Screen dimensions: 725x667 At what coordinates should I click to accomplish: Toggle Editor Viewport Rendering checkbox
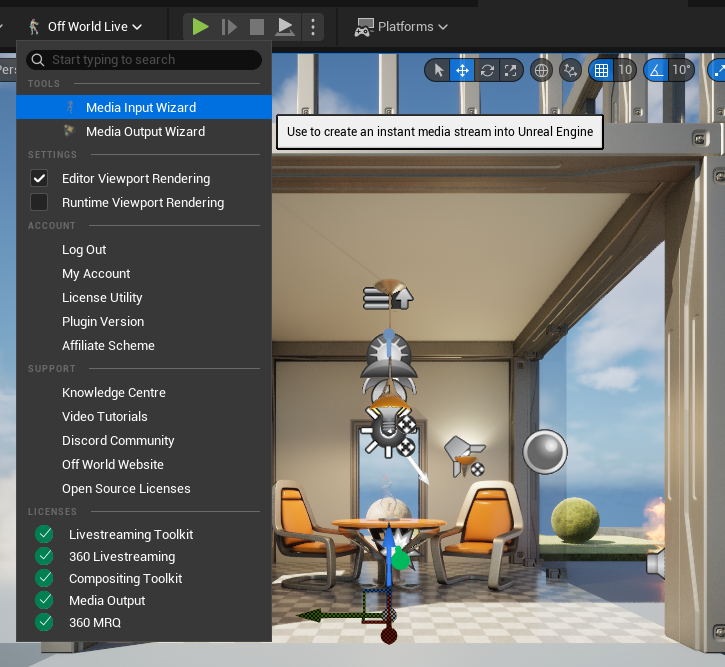tap(39, 178)
